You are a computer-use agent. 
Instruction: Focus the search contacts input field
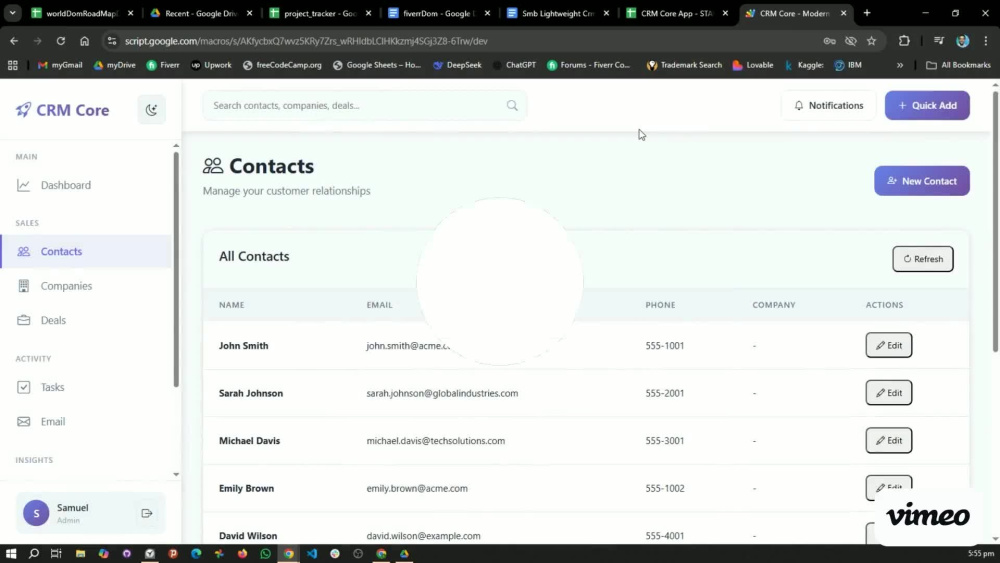click(364, 105)
